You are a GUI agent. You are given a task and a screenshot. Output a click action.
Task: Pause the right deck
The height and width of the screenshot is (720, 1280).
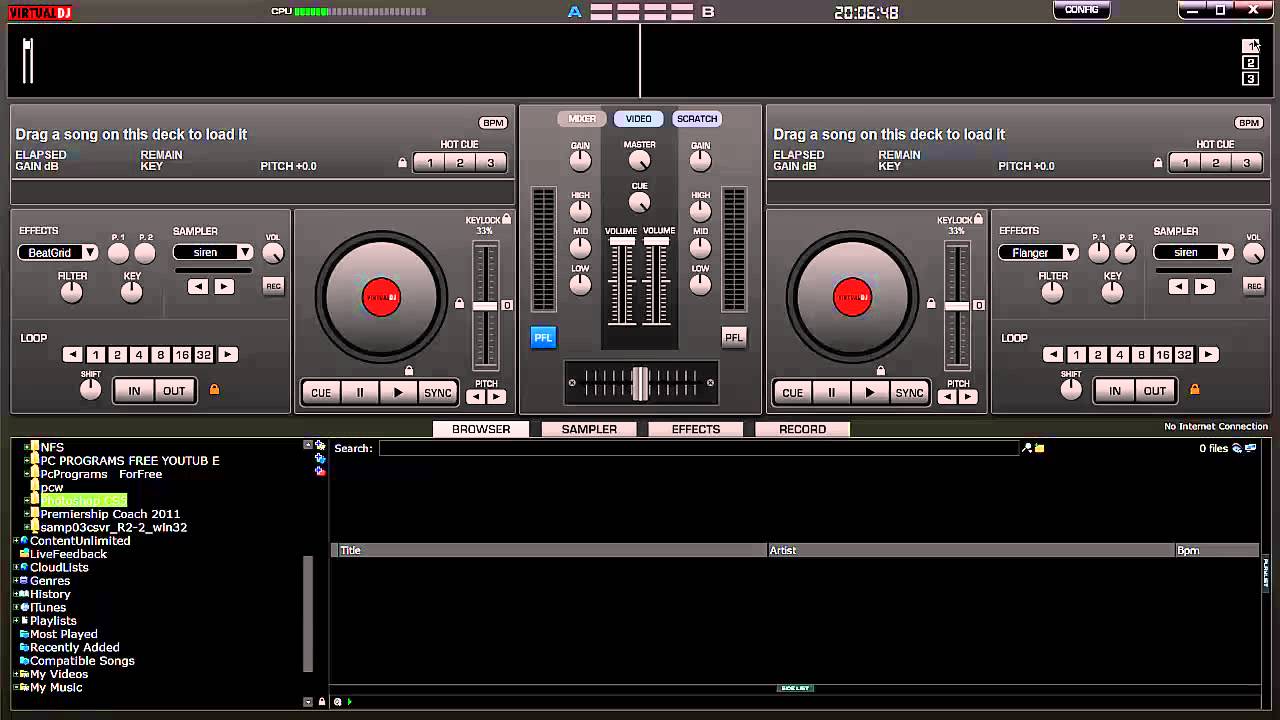click(x=831, y=393)
